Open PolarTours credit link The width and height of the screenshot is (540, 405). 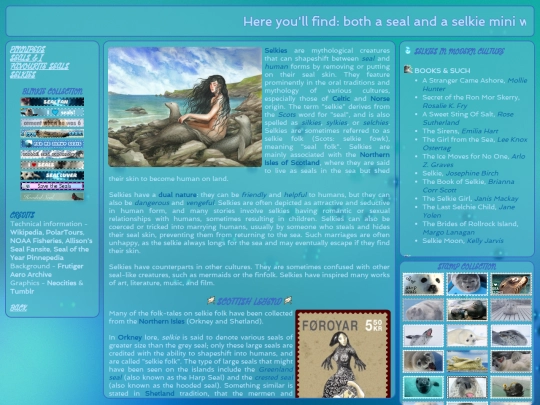[65, 232]
